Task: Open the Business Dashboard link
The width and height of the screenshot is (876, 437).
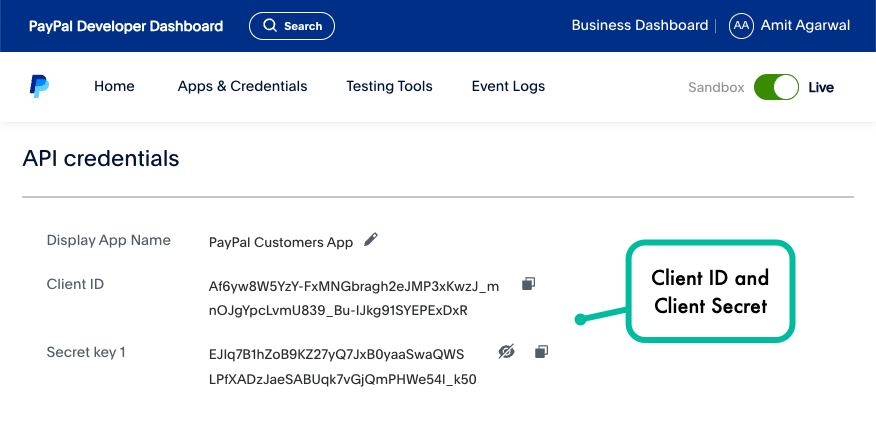Action: pos(640,26)
